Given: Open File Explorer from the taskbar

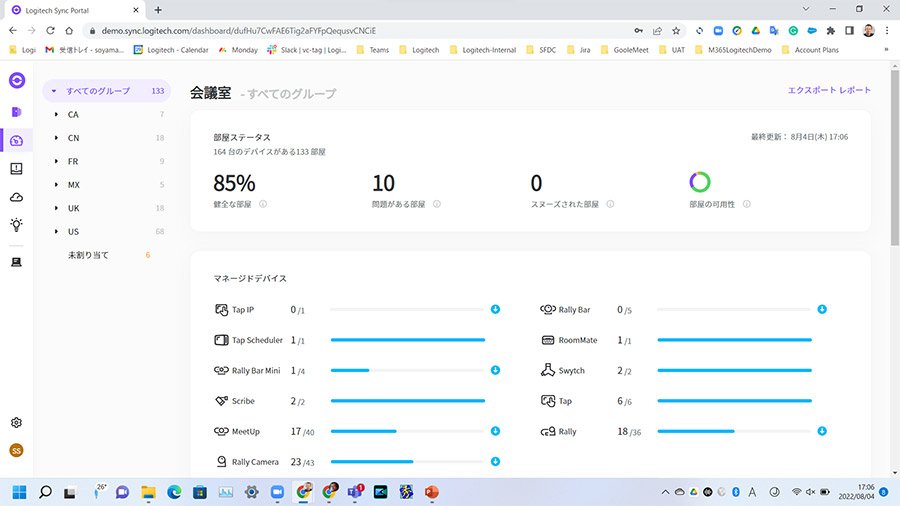Looking at the screenshot, I should [149, 492].
